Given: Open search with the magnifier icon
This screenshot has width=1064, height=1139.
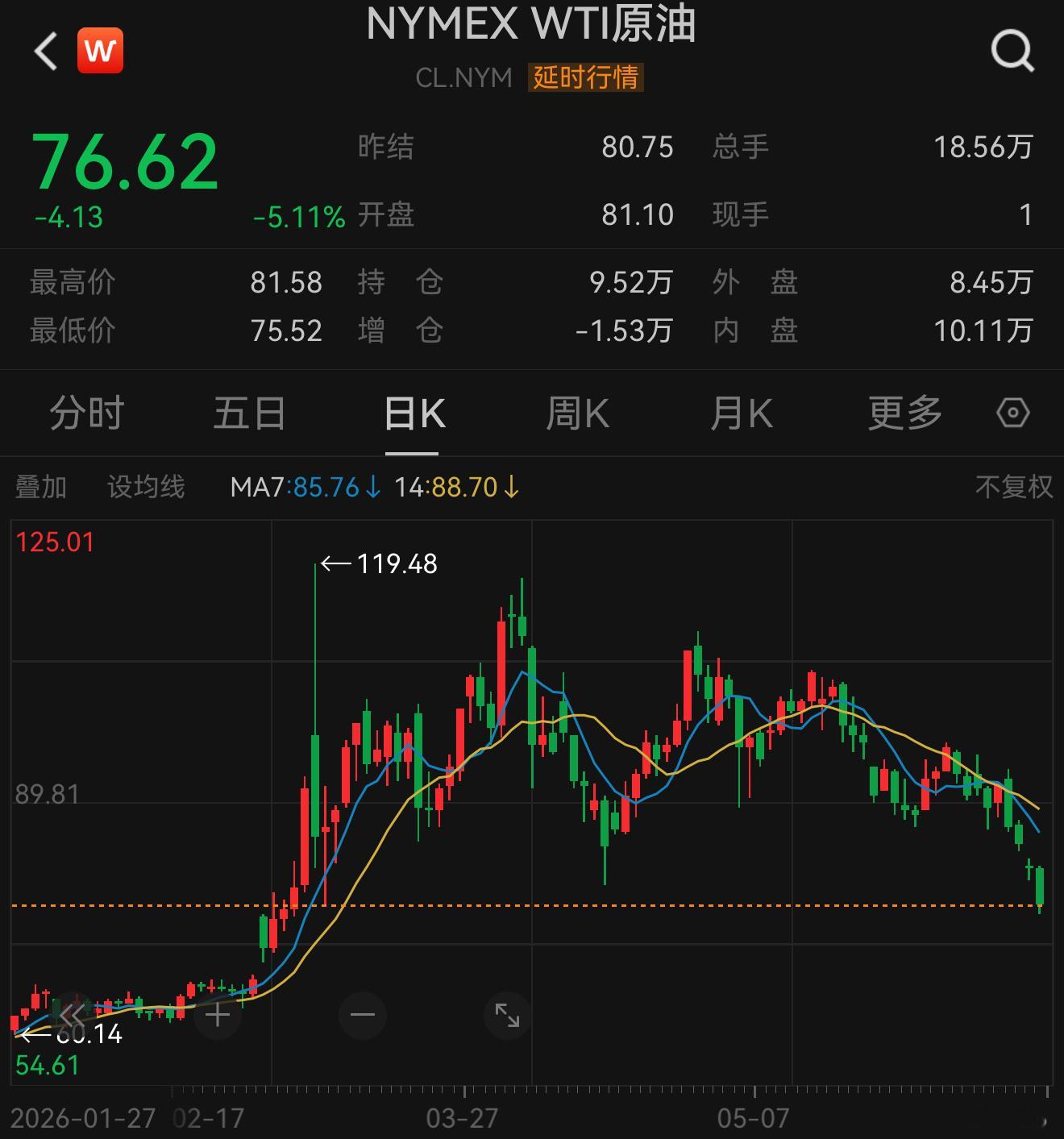Looking at the screenshot, I should coord(1012,52).
